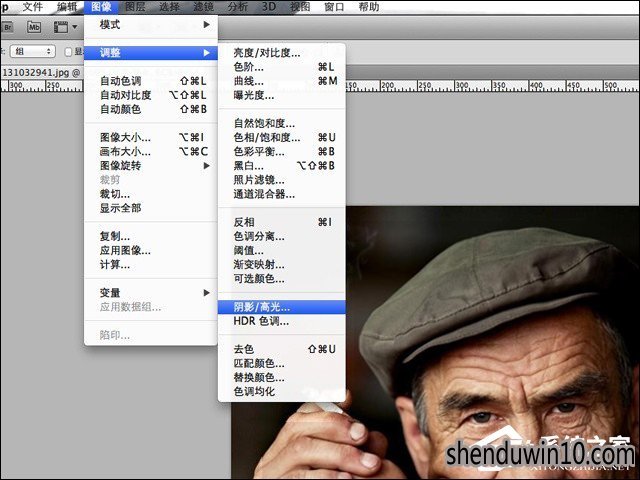
Task: Choose 显示全部
Action: tap(151, 208)
